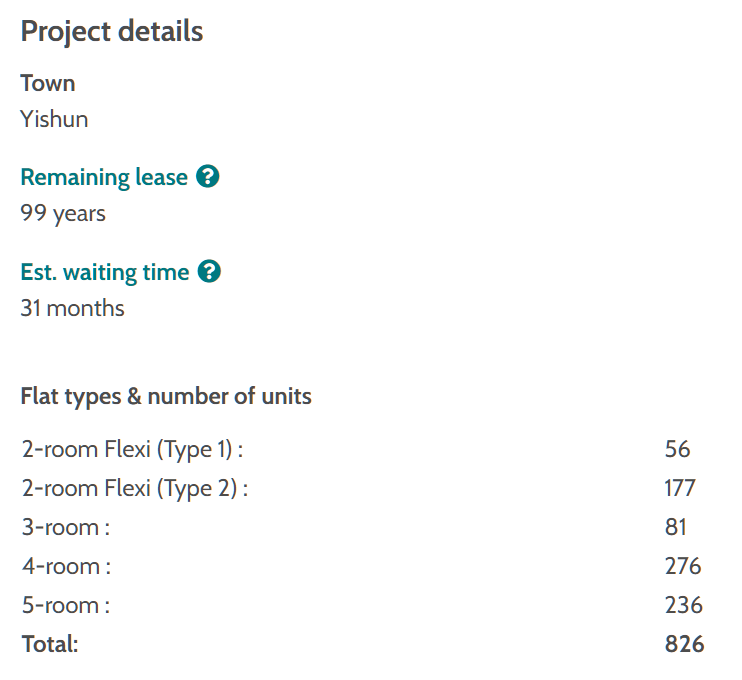Click the 276 units count for 4-room

point(683,566)
